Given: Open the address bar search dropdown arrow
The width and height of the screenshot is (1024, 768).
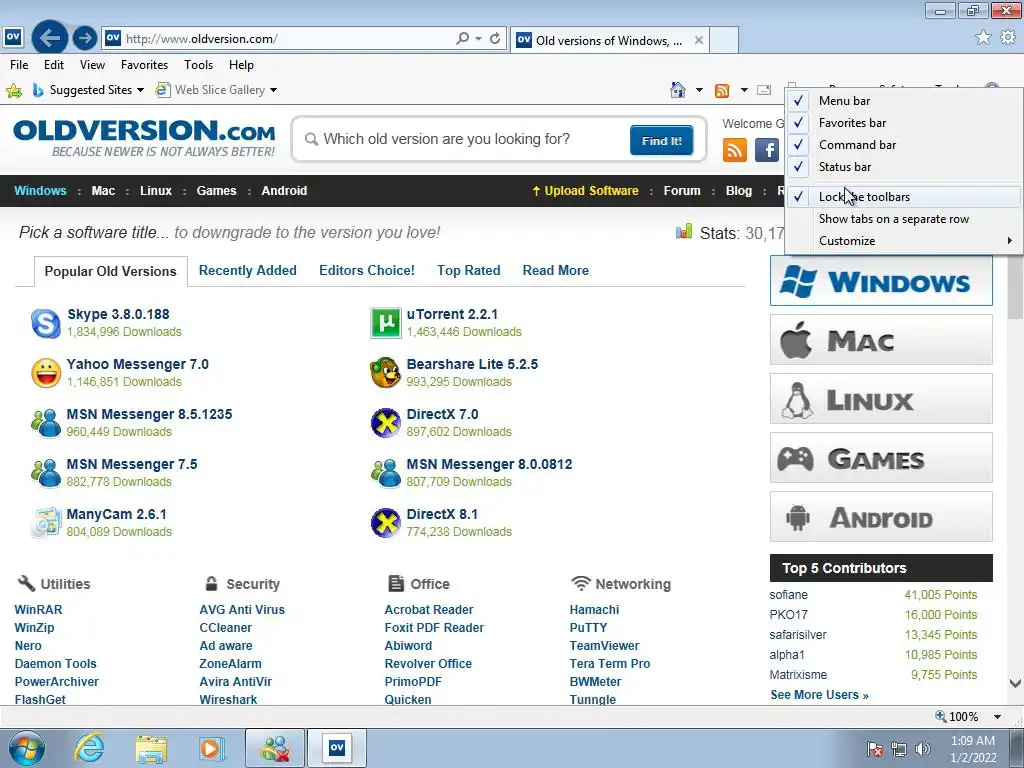Looking at the screenshot, I should (479, 39).
